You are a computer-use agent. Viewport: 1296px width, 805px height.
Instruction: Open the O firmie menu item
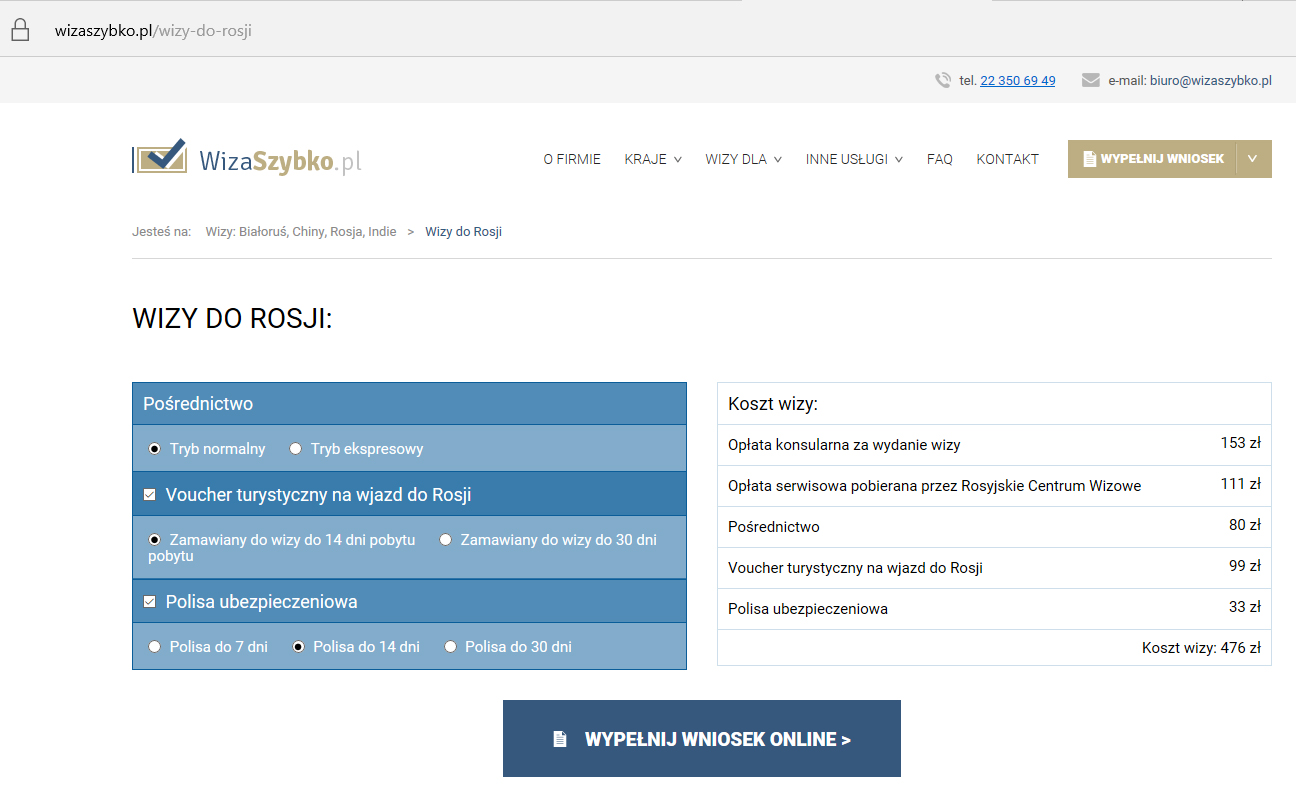click(572, 159)
